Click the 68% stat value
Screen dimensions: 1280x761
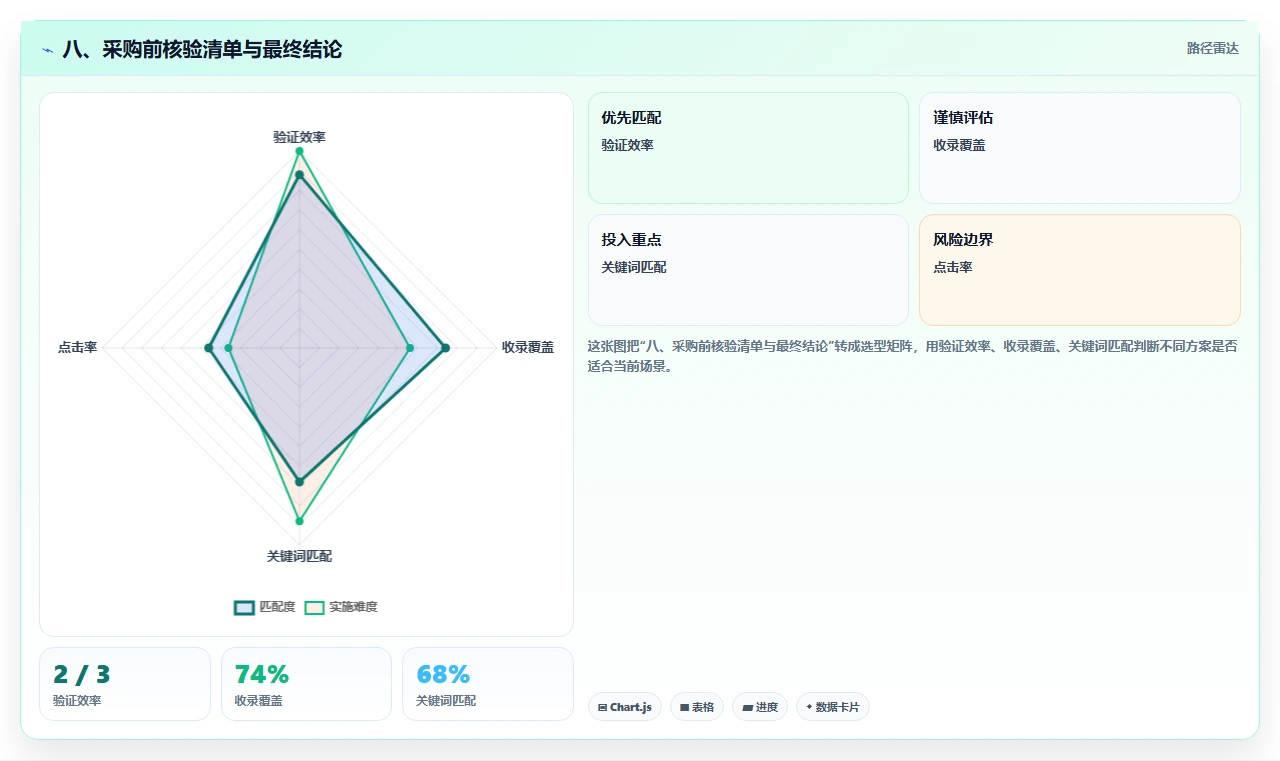[443, 675]
